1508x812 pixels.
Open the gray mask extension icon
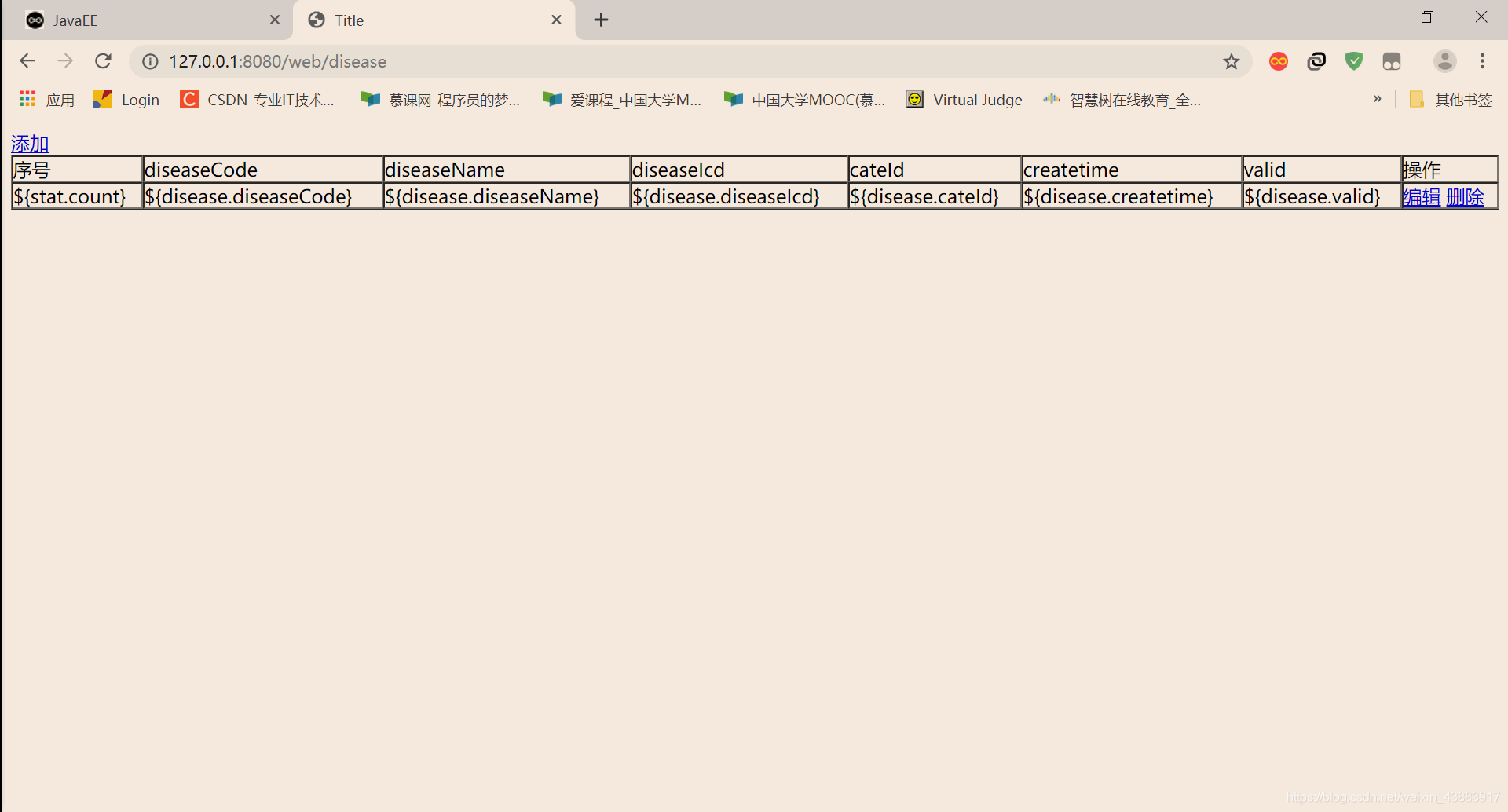(1392, 61)
